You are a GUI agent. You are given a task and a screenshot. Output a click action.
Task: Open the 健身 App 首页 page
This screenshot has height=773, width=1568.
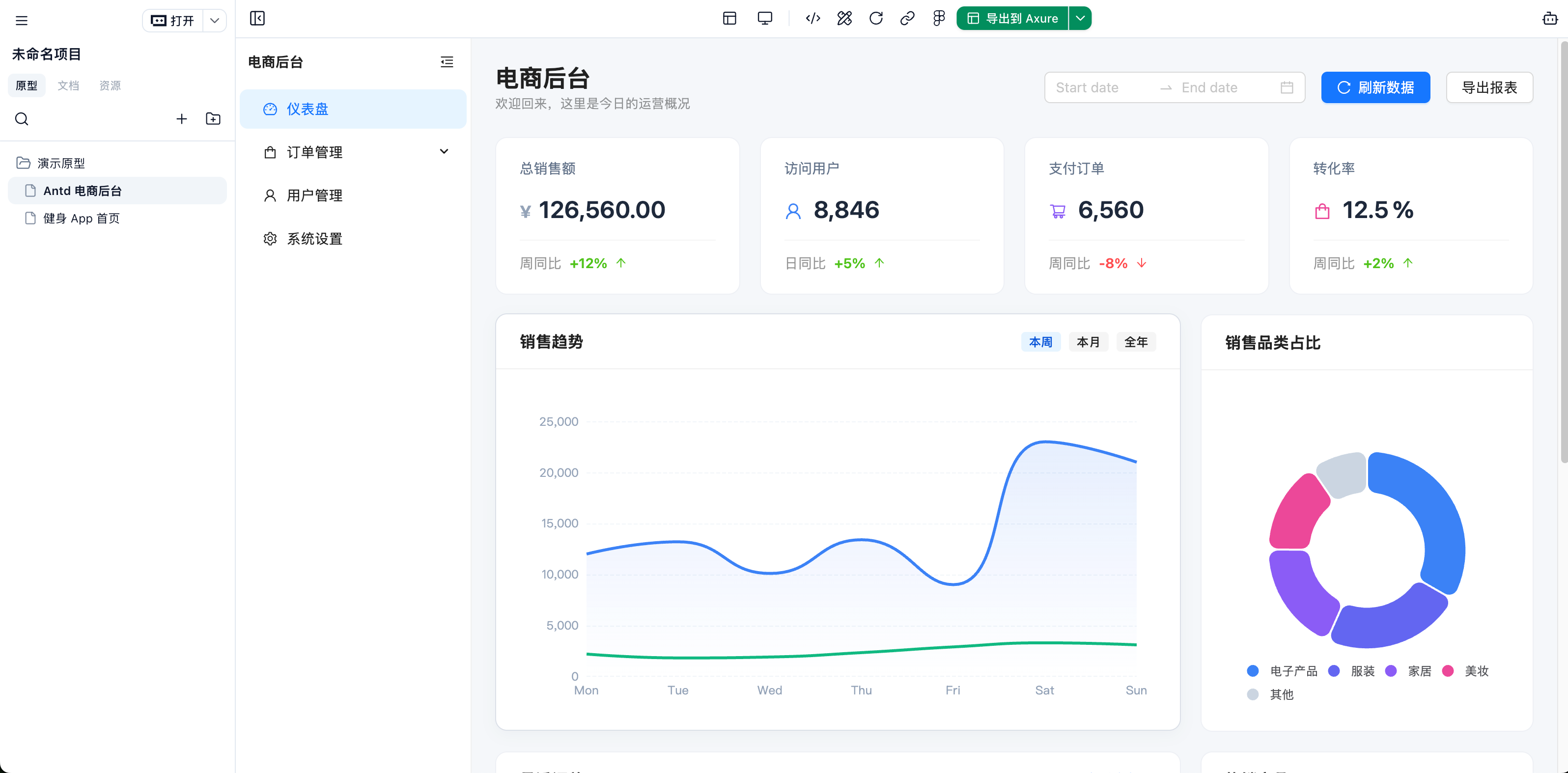(x=117, y=218)
